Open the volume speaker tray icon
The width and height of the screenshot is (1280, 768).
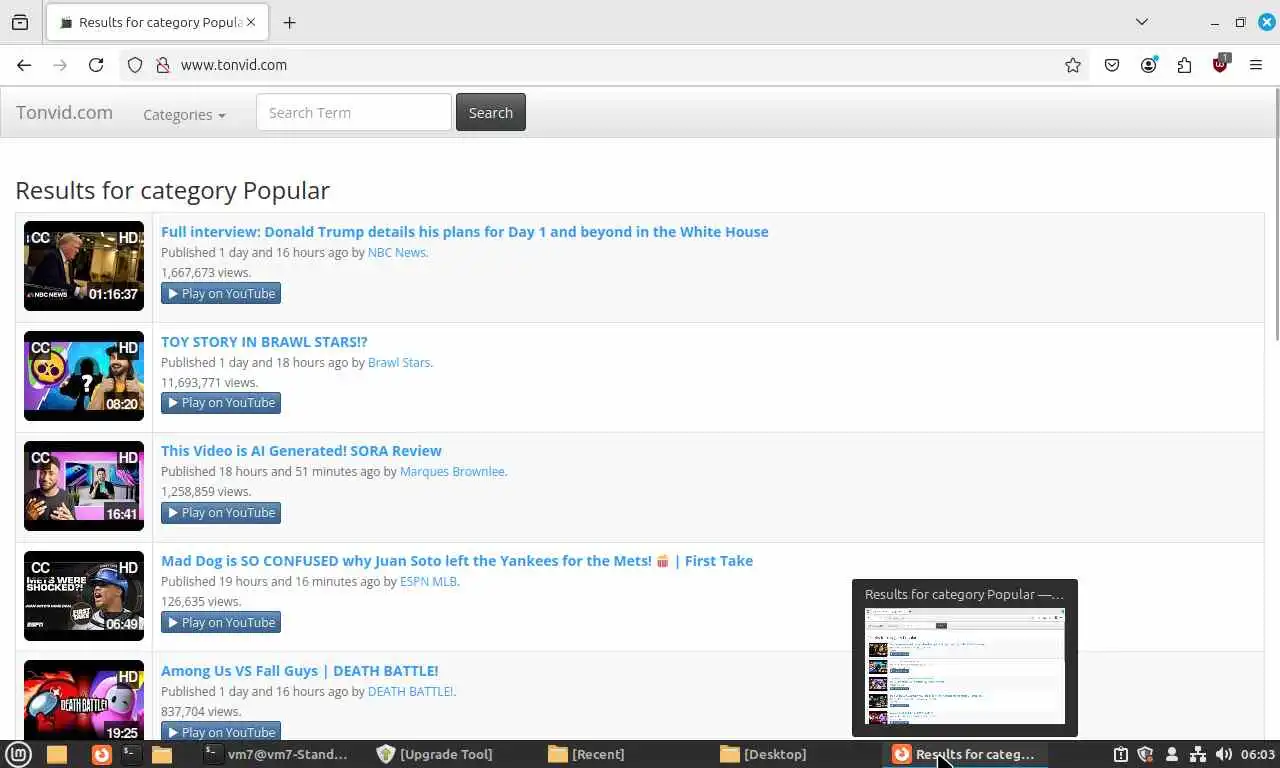(x=1224, y=754)
